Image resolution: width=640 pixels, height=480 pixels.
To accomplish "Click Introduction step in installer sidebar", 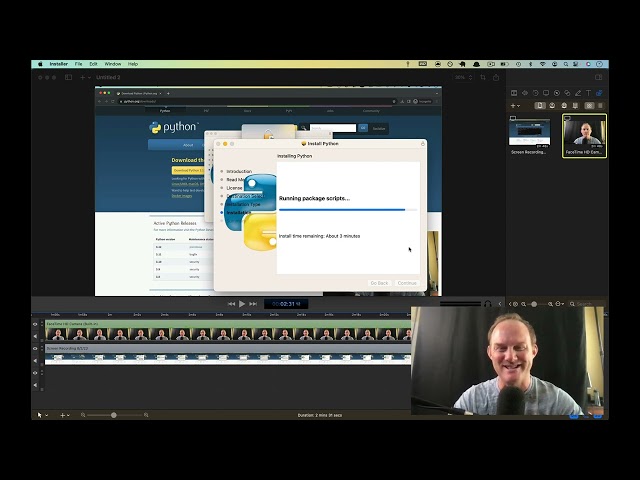I will pos(239,171).
